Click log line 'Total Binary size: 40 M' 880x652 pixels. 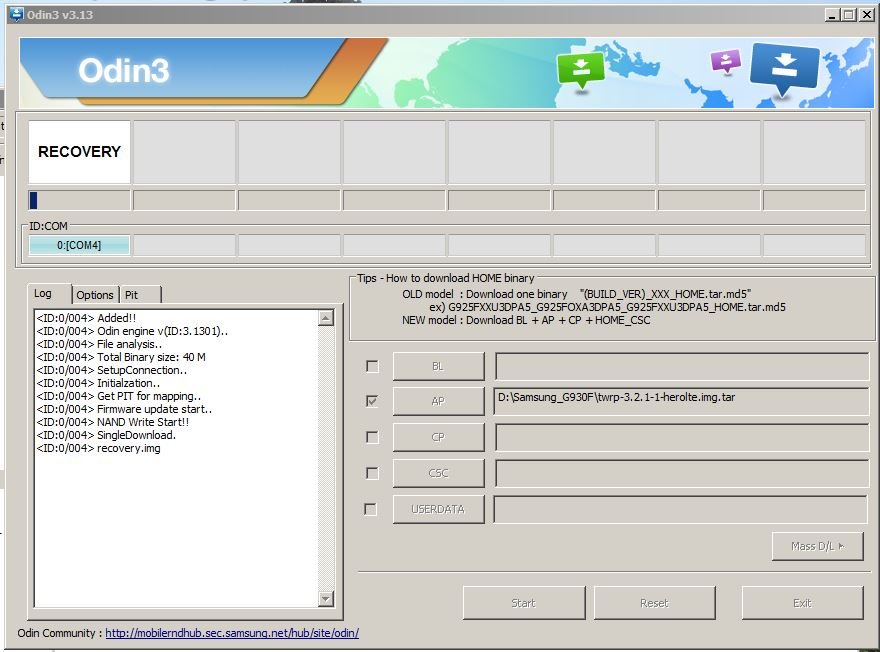121,357
